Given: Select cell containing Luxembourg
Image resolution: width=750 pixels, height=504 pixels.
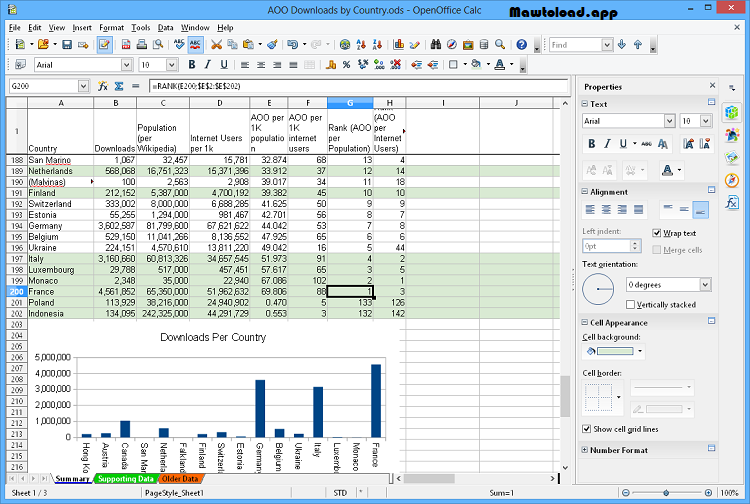Looking at the screenshot, I should [x=60, y=270].
